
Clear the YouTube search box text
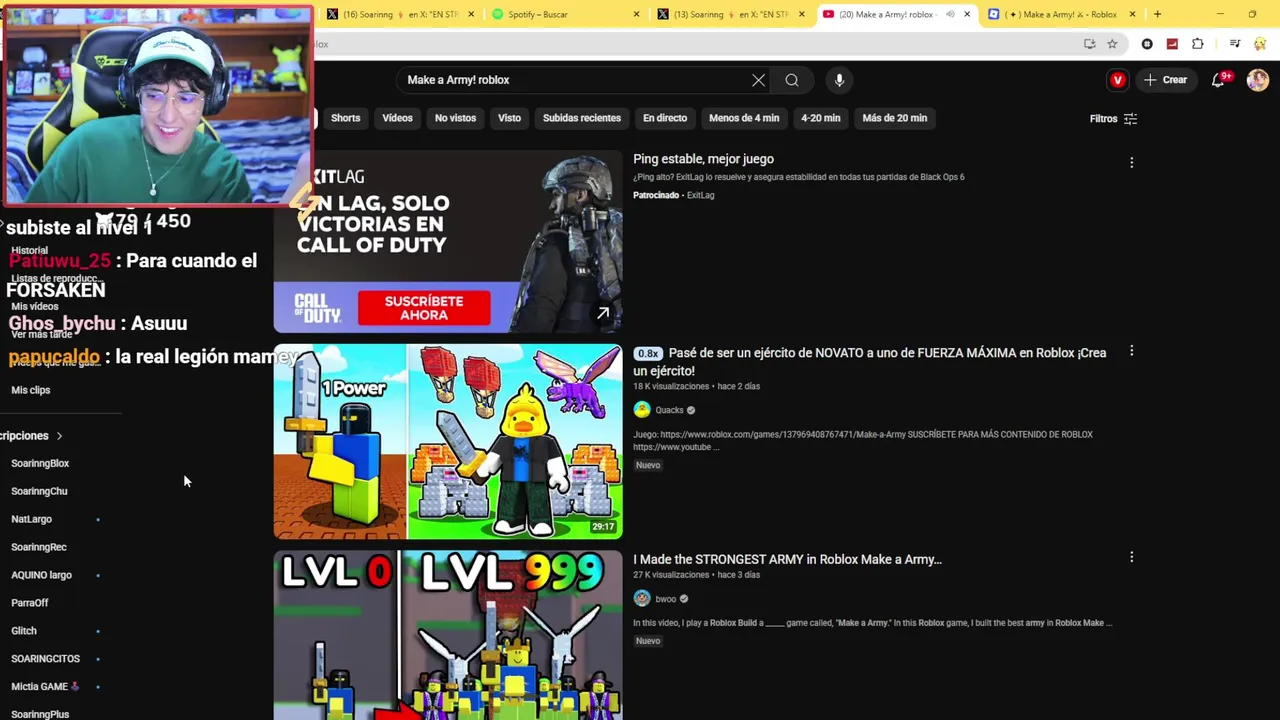(x=758, y=80)
